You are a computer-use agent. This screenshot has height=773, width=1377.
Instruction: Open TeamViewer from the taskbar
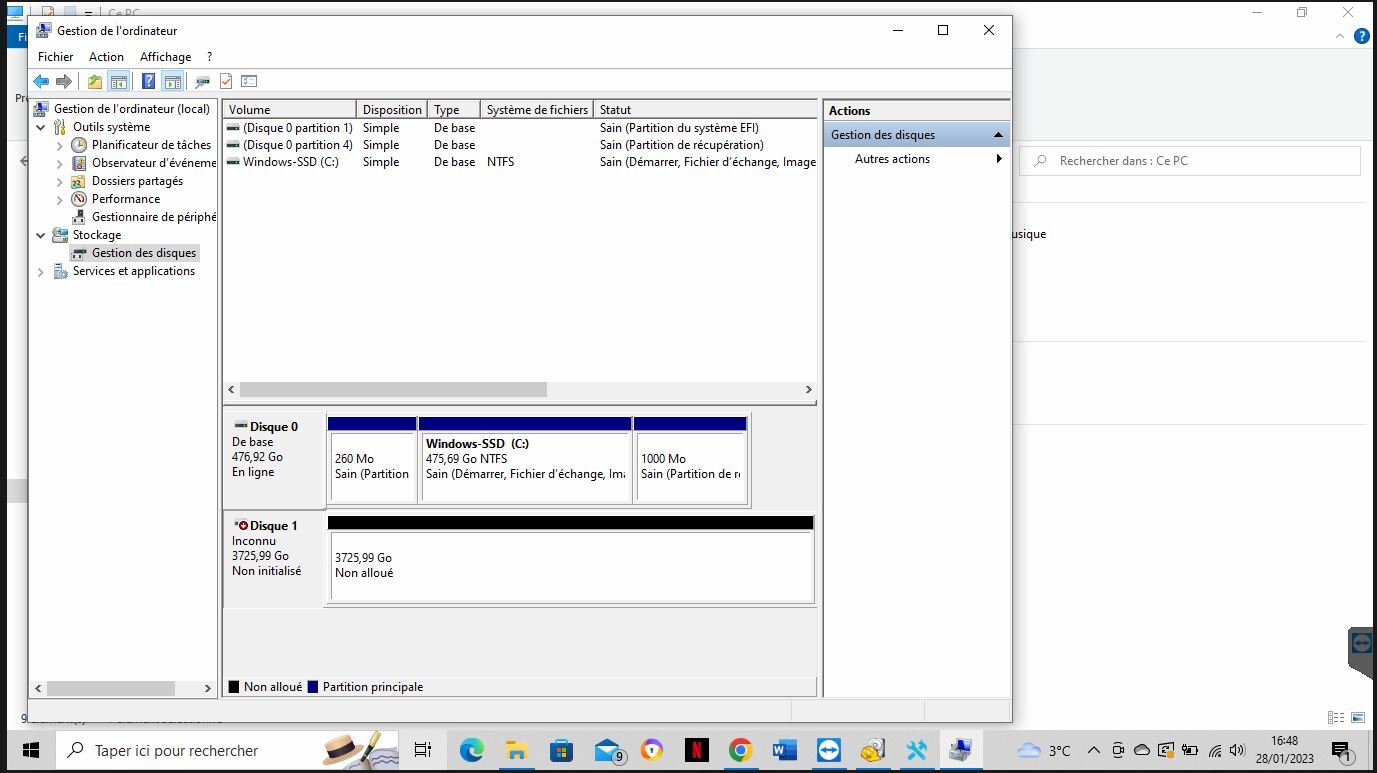tap(828, 750)
